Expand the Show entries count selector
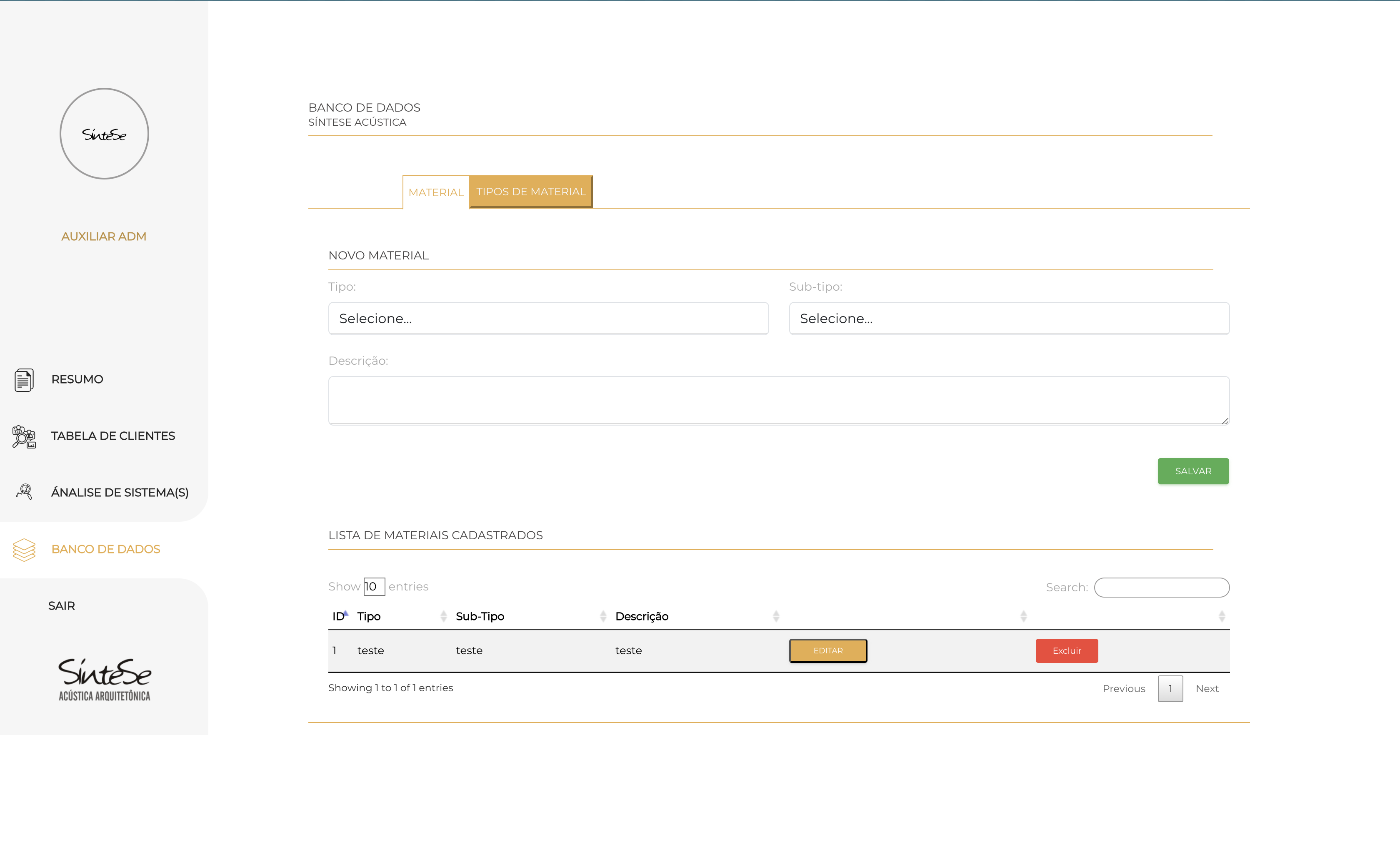Image resolution: width=1400 pixels, height=842 pixels. click(374, 586)
